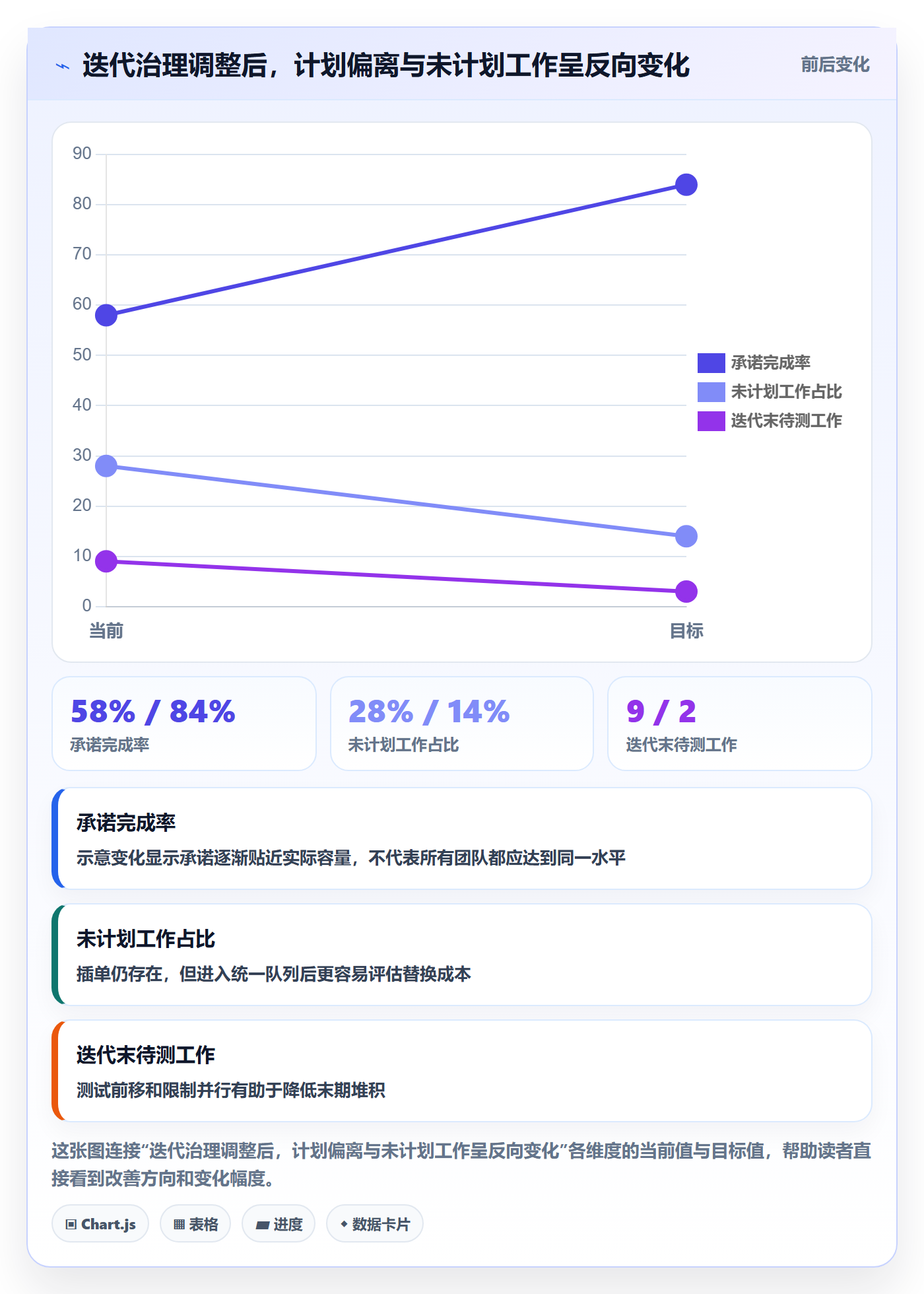924x1294 pixels.
Task: Click the diamond icon in the 数据卡片 chip
Action: (344, 1224)
